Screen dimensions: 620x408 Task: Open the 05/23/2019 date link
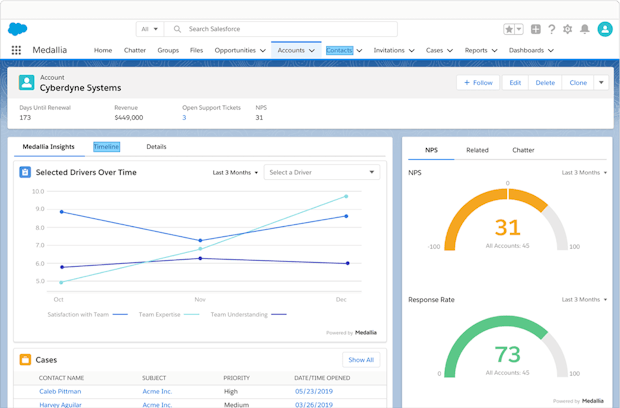coord(314,391)
